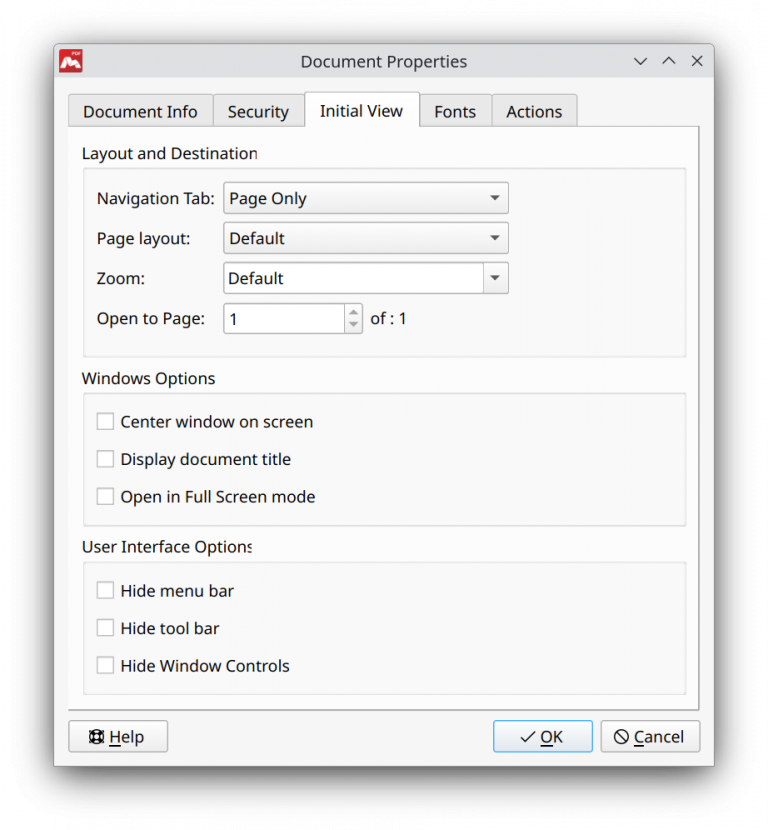The image size is (768, 830).
Task: Click the Zoom combo box arrow
Action: pyautogui.click(x=495, y=278)
